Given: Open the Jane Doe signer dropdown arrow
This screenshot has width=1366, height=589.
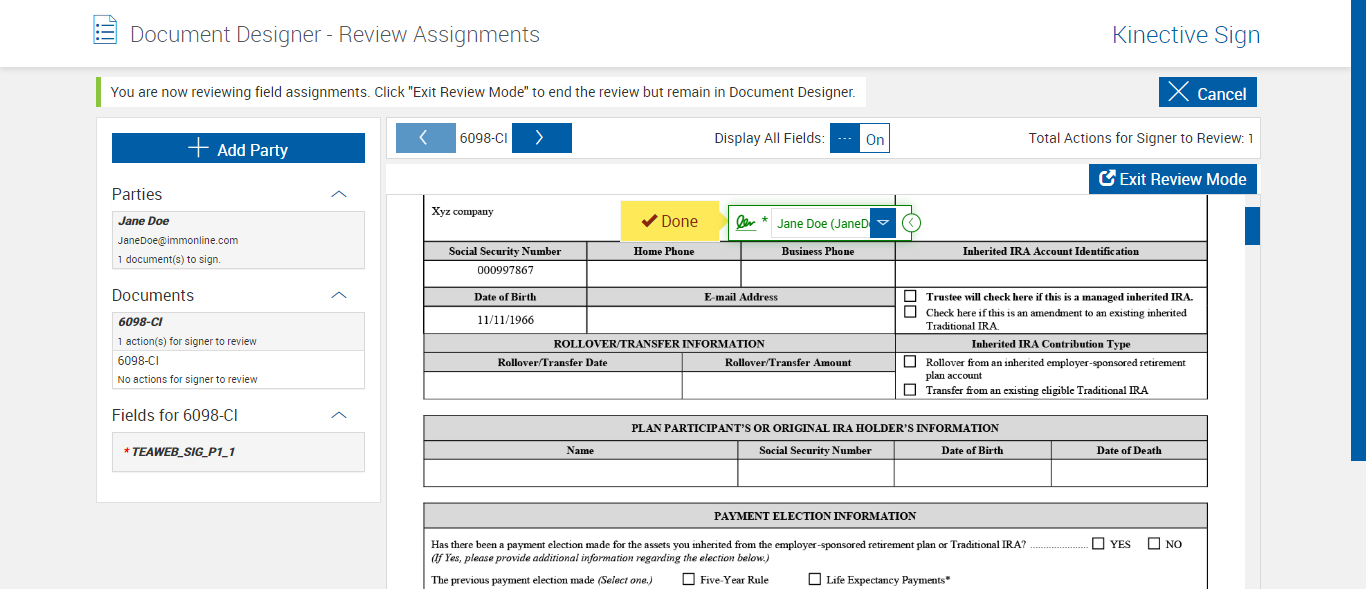Looking at the screenshot, I should [x=883, y=223].
